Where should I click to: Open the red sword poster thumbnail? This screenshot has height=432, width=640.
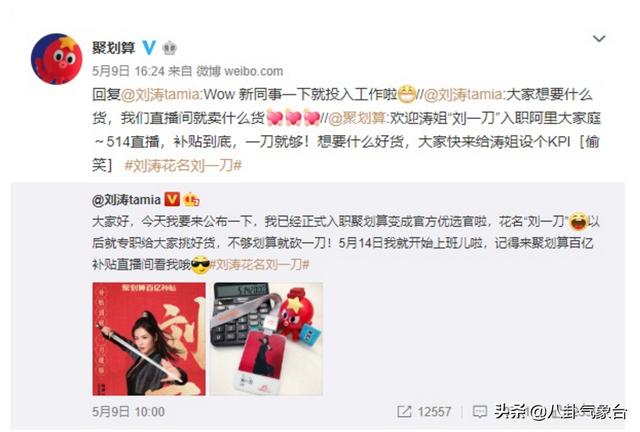coord(149,338)
